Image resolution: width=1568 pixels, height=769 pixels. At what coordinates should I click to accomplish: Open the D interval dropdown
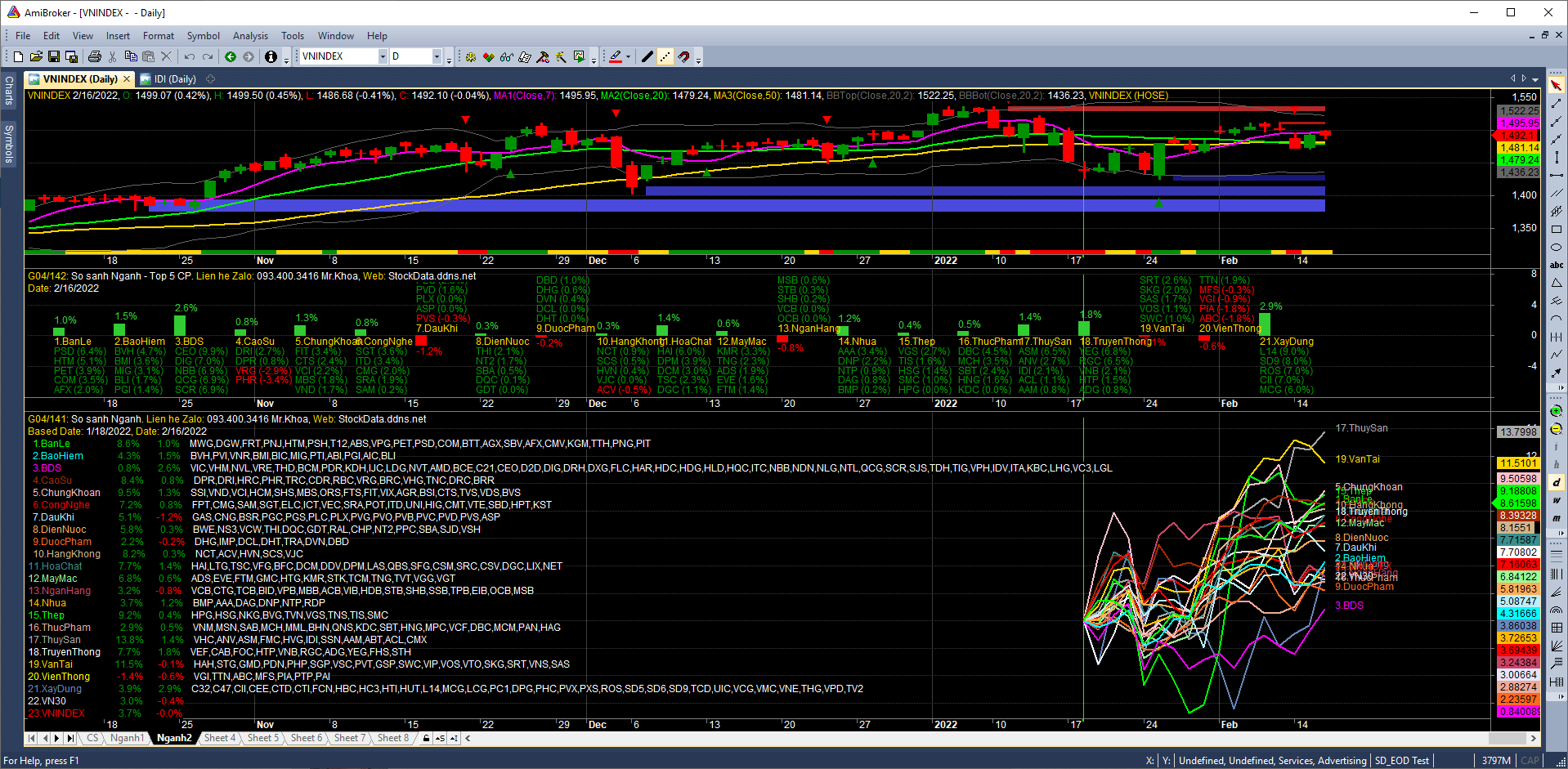coord(437,56)
